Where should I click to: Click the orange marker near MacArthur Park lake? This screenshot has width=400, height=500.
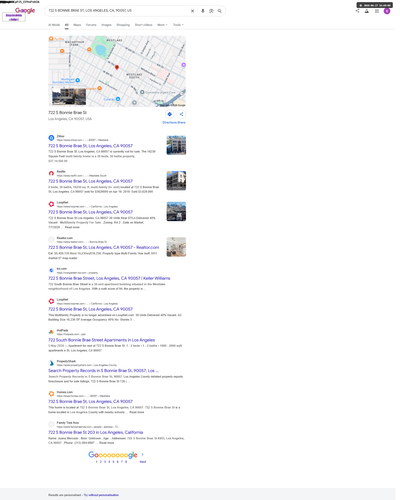coord(89,49)
